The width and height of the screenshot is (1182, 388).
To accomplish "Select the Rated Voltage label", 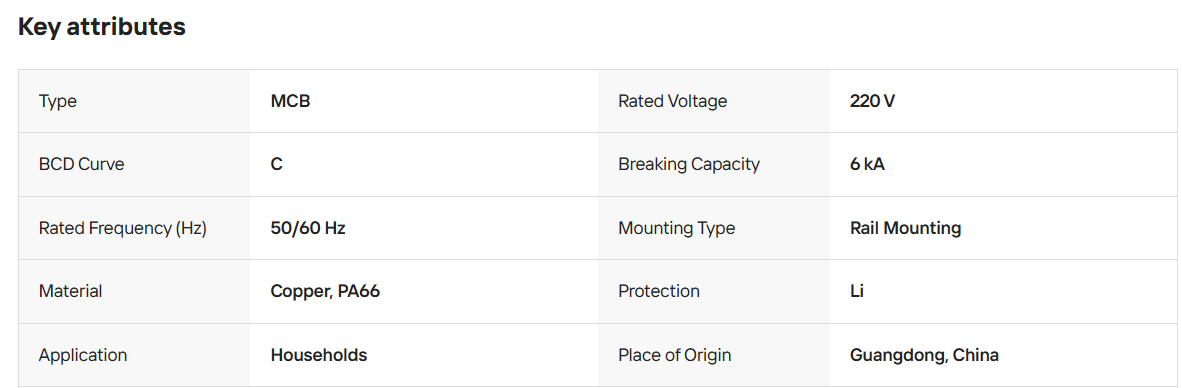I will [x=673, y=101].
